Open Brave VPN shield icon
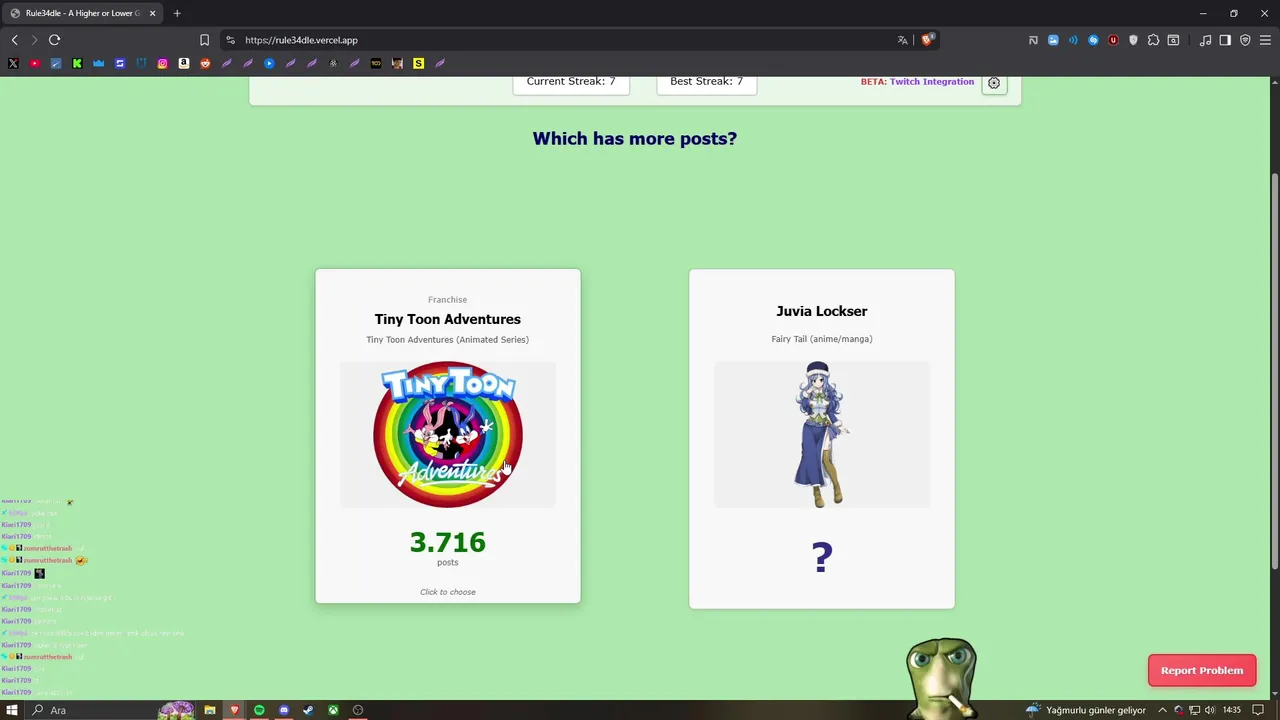The height and width of the screenshot is (720, 1280). (1245, 40)
